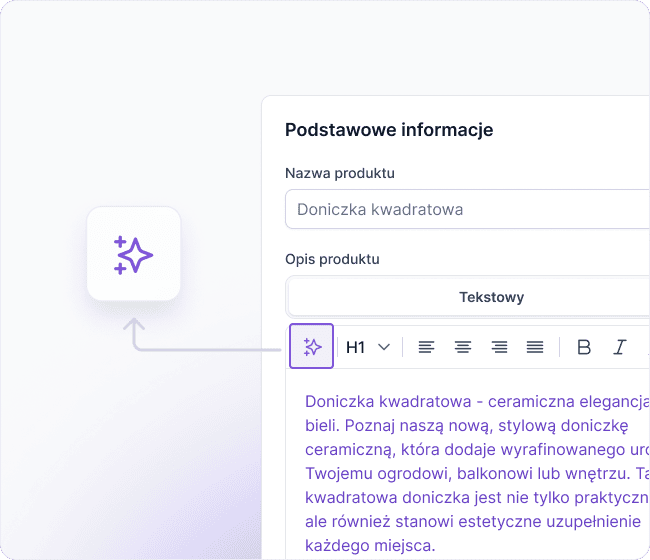Click inside the product description text area
Viewport: 650px width, 560px height.
[x=468, y=464]
